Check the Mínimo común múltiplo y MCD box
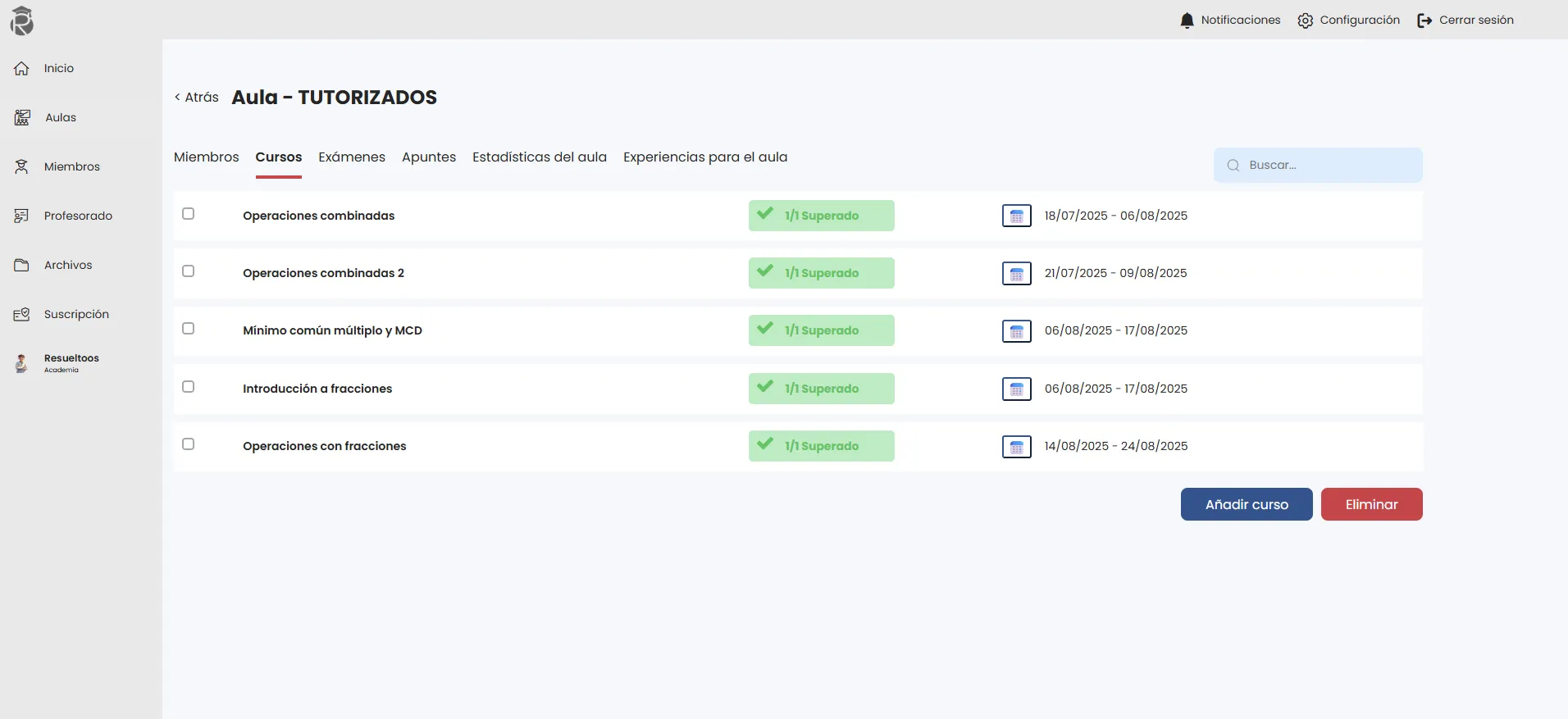Viewport: 1568px width, 719px height. click(189, 329)
